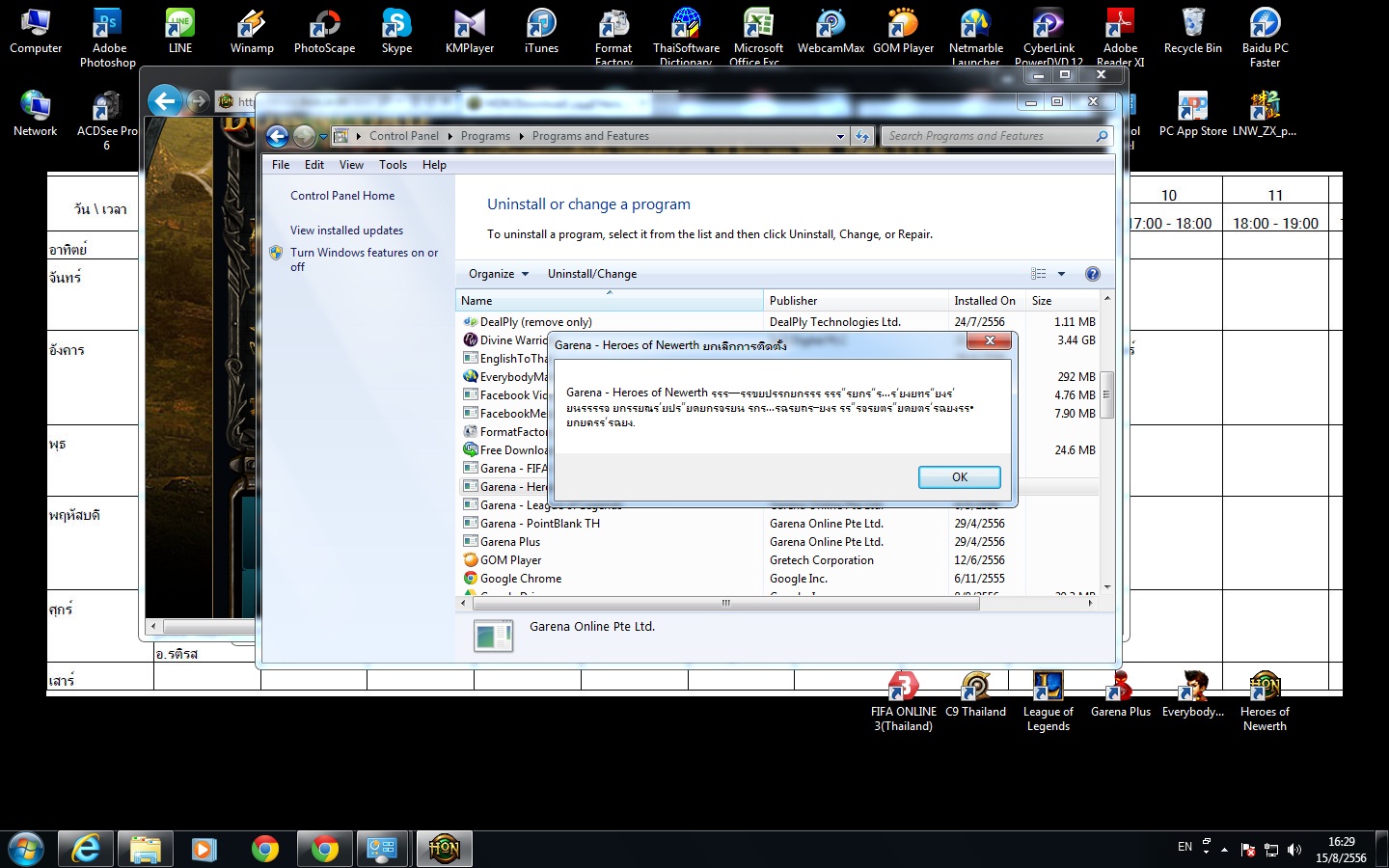Select Garena - PointBlank TH in the list
Screen dimensions: 1389x868
click(x=777, y=524)
